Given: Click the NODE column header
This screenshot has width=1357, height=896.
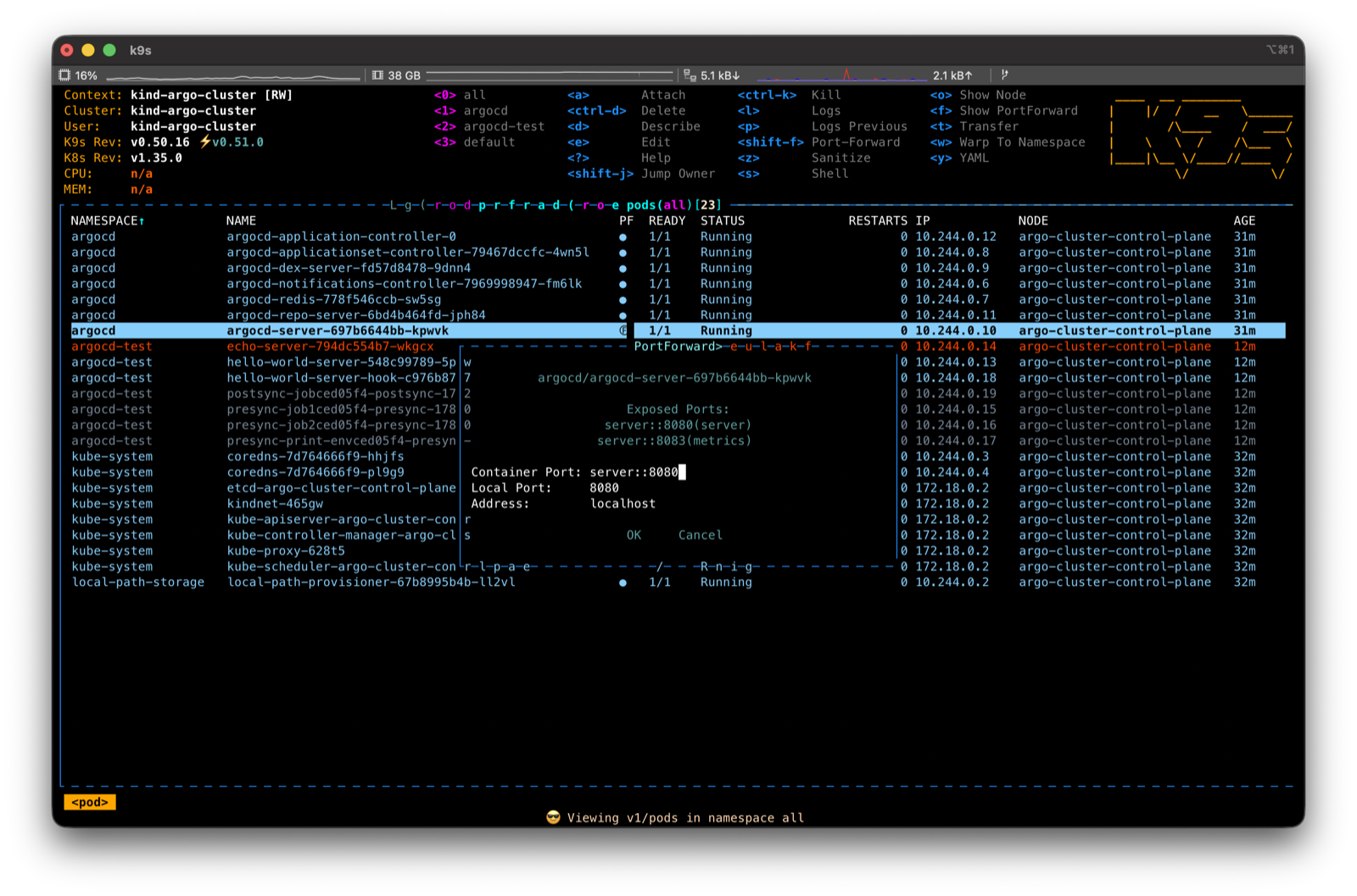Looking at the screenshot, I should coord(1033,220).
